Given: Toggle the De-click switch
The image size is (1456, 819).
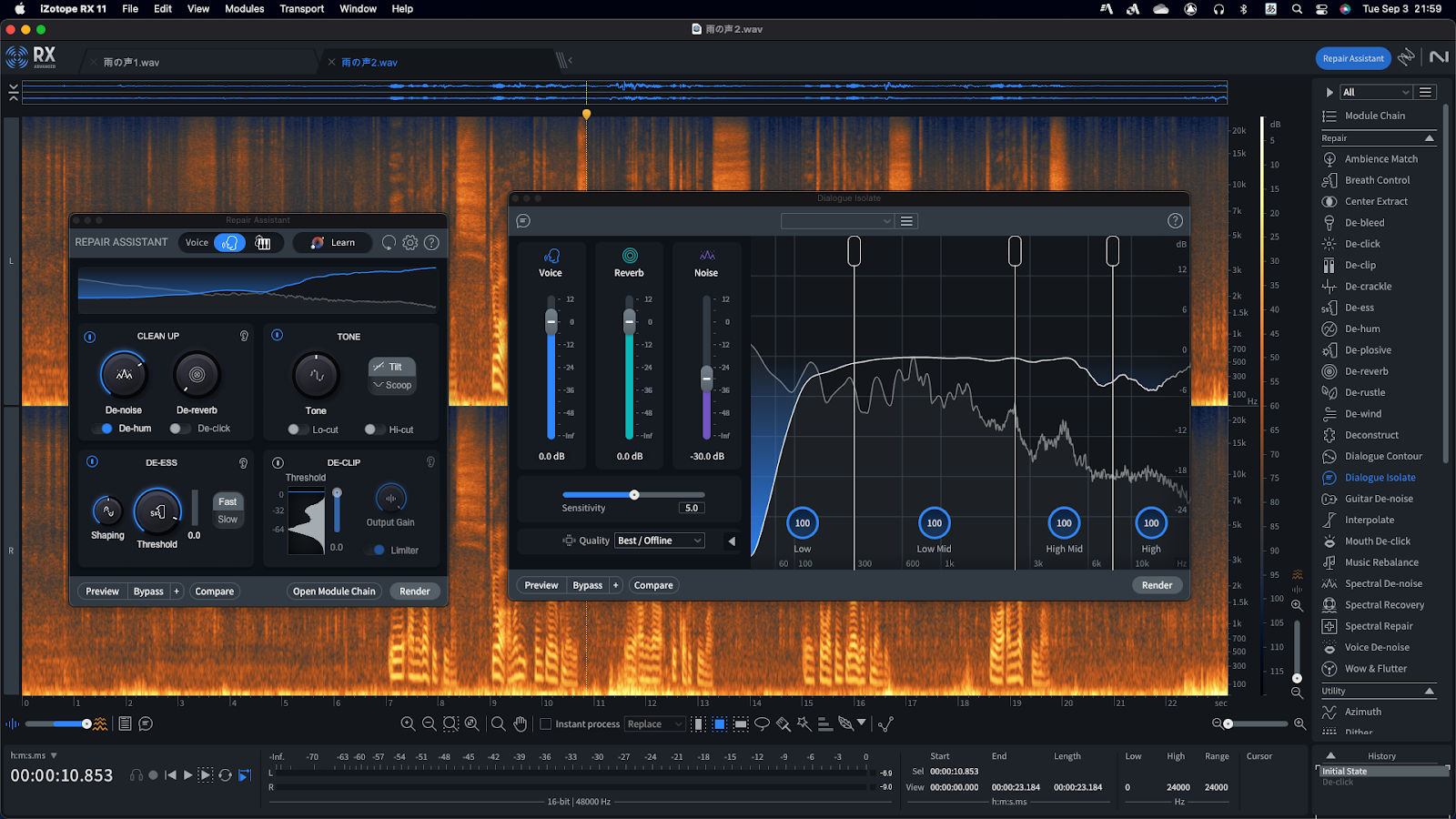Looking at the screenshot, I should point(179,429).
